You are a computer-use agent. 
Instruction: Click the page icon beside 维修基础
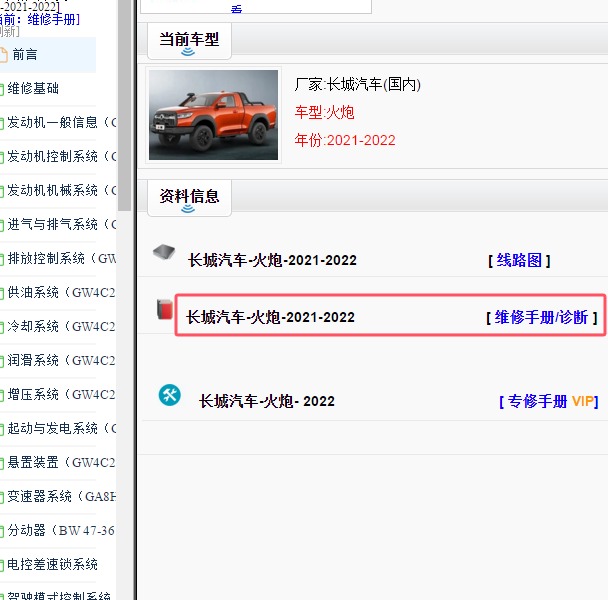tap(2, 90)
